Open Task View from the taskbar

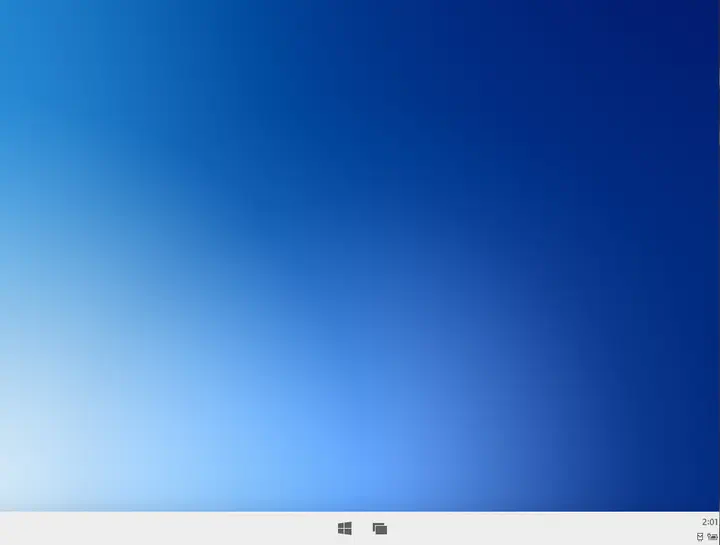click(x=380, y=528)
